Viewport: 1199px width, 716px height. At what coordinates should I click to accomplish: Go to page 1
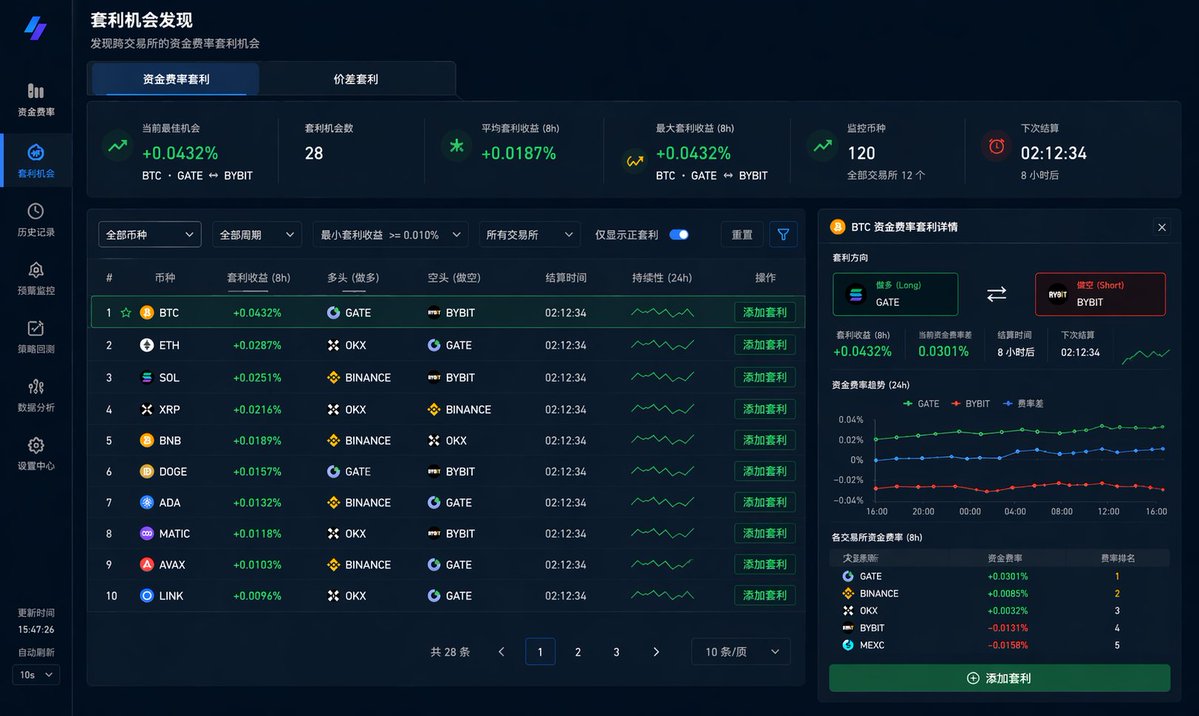coord(540,652)
